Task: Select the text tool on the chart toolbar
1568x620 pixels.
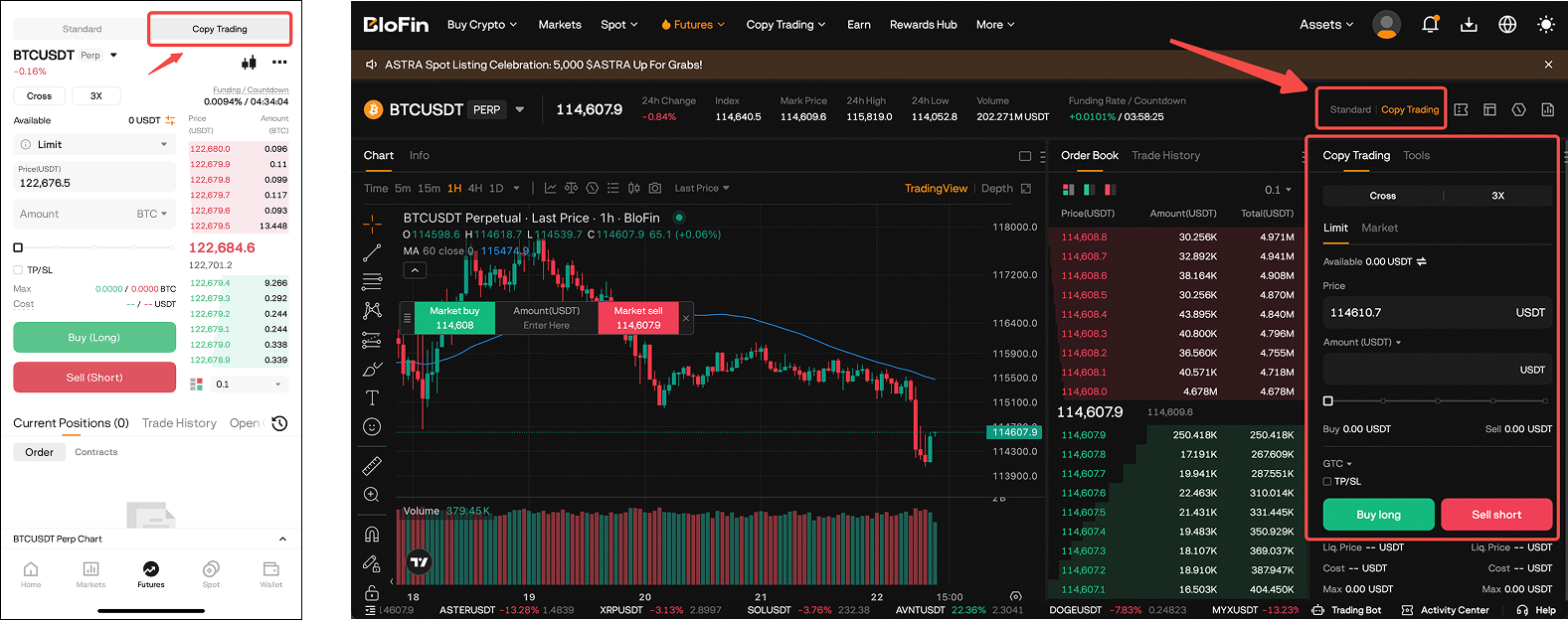Action: point(372,397)
